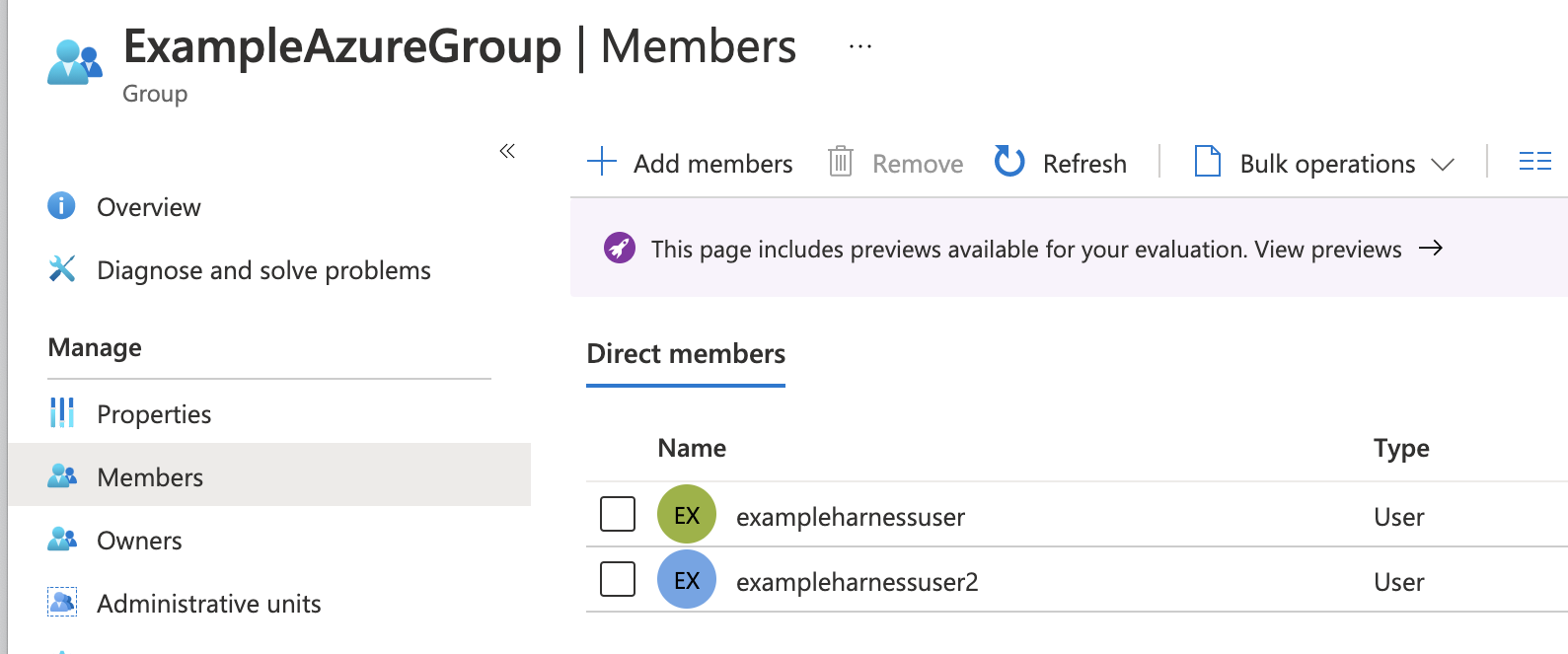Expand the Bulk operations dropdown chevron
This screenshot has height=654, width=1568.
(1443, 164)
